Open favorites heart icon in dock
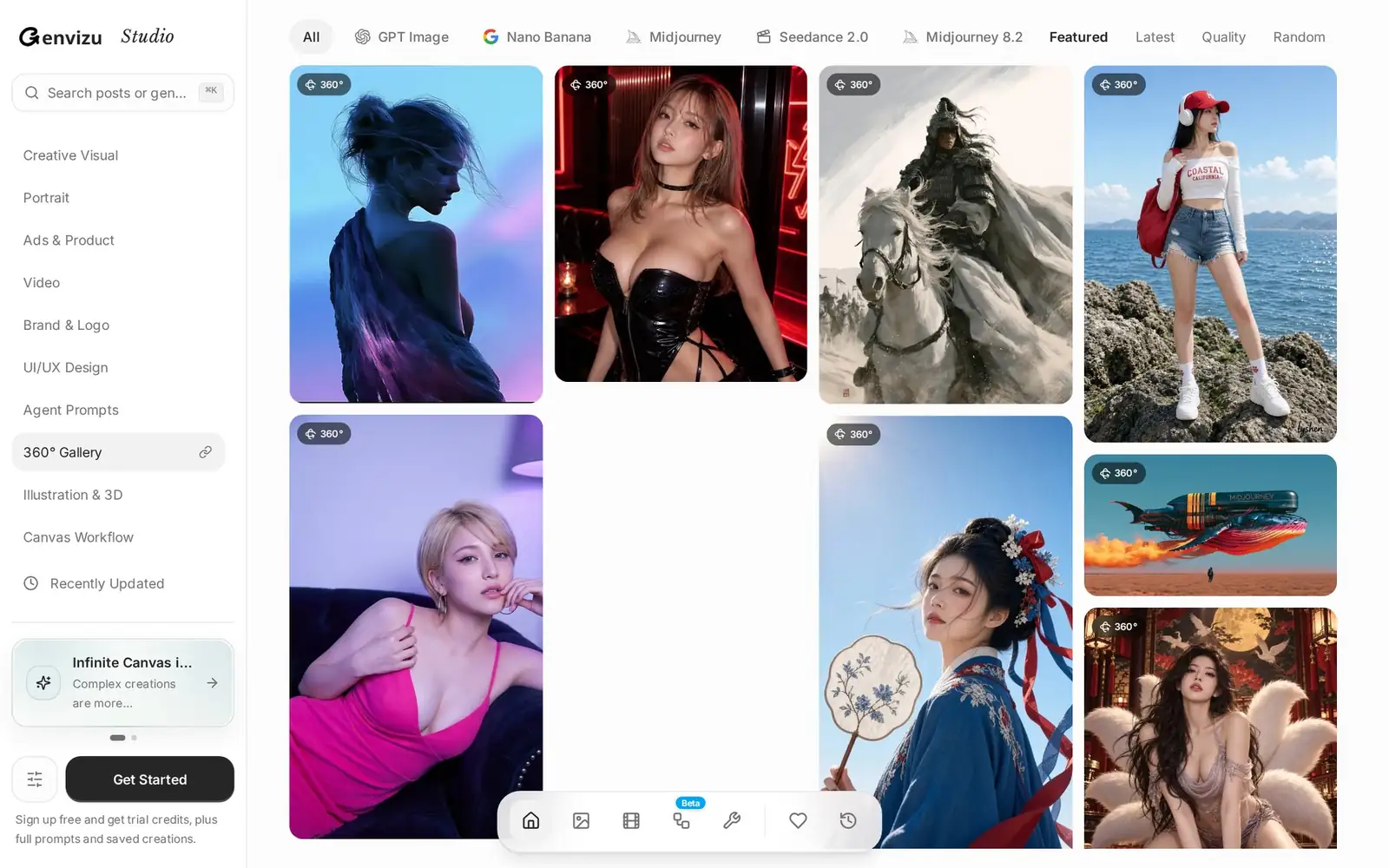 [798, 820]
